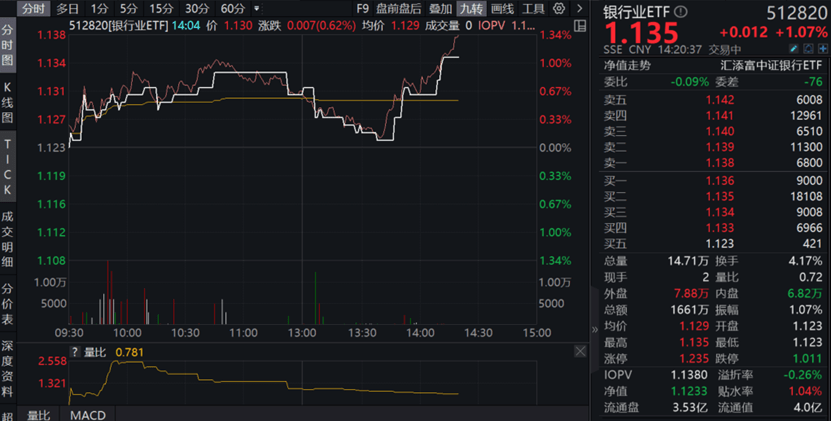Switch to the 多日 multi-day tab
The height and width of the screenshot is (421, 831).
point(68,9)
